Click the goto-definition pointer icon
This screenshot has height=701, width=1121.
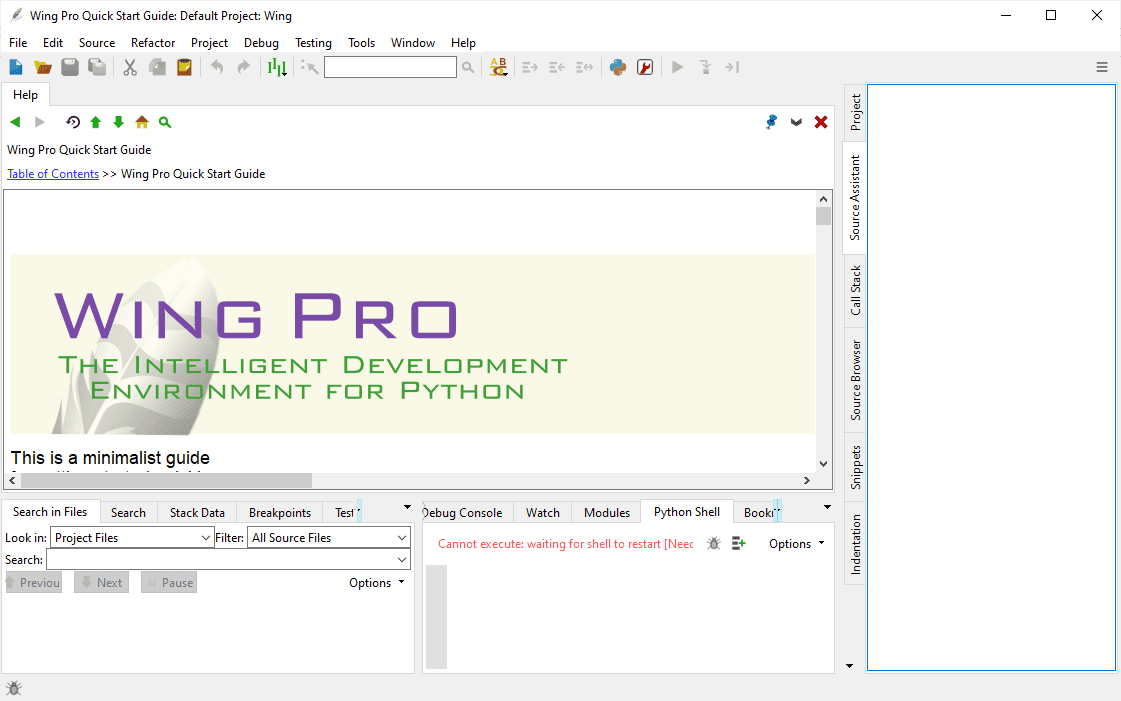click(310, 67)
